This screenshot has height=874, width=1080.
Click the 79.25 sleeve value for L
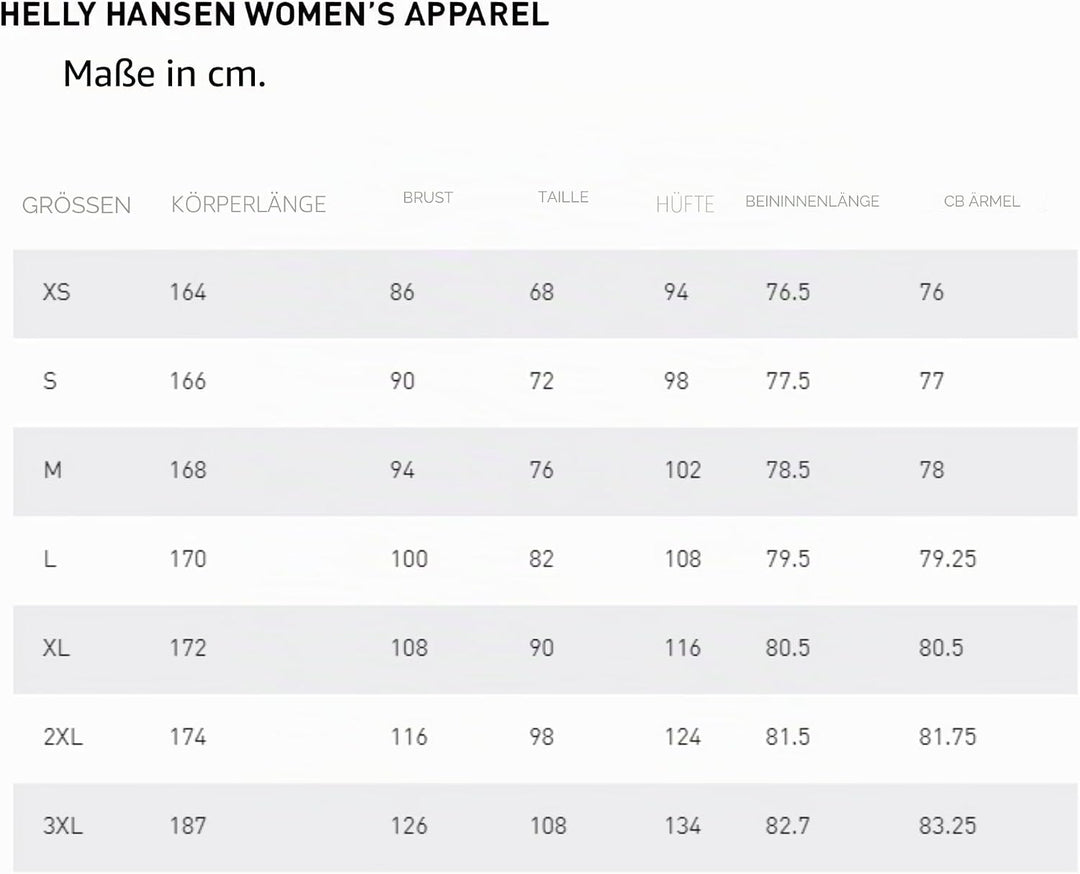pos(948,559)
